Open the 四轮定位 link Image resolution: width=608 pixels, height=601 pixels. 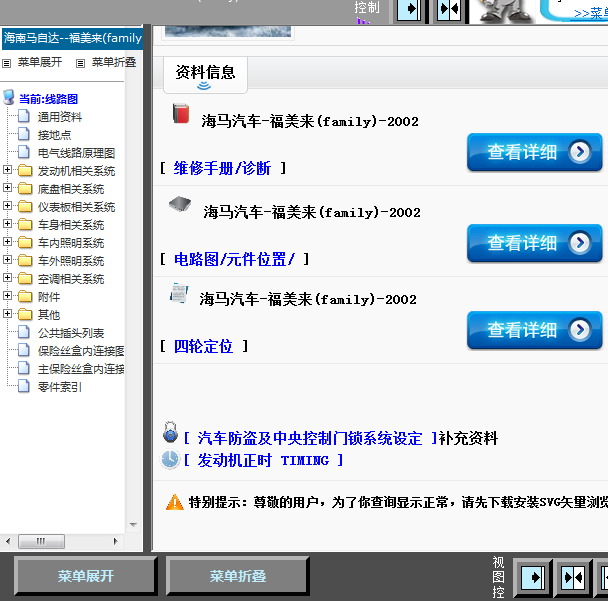click(203, 346)
